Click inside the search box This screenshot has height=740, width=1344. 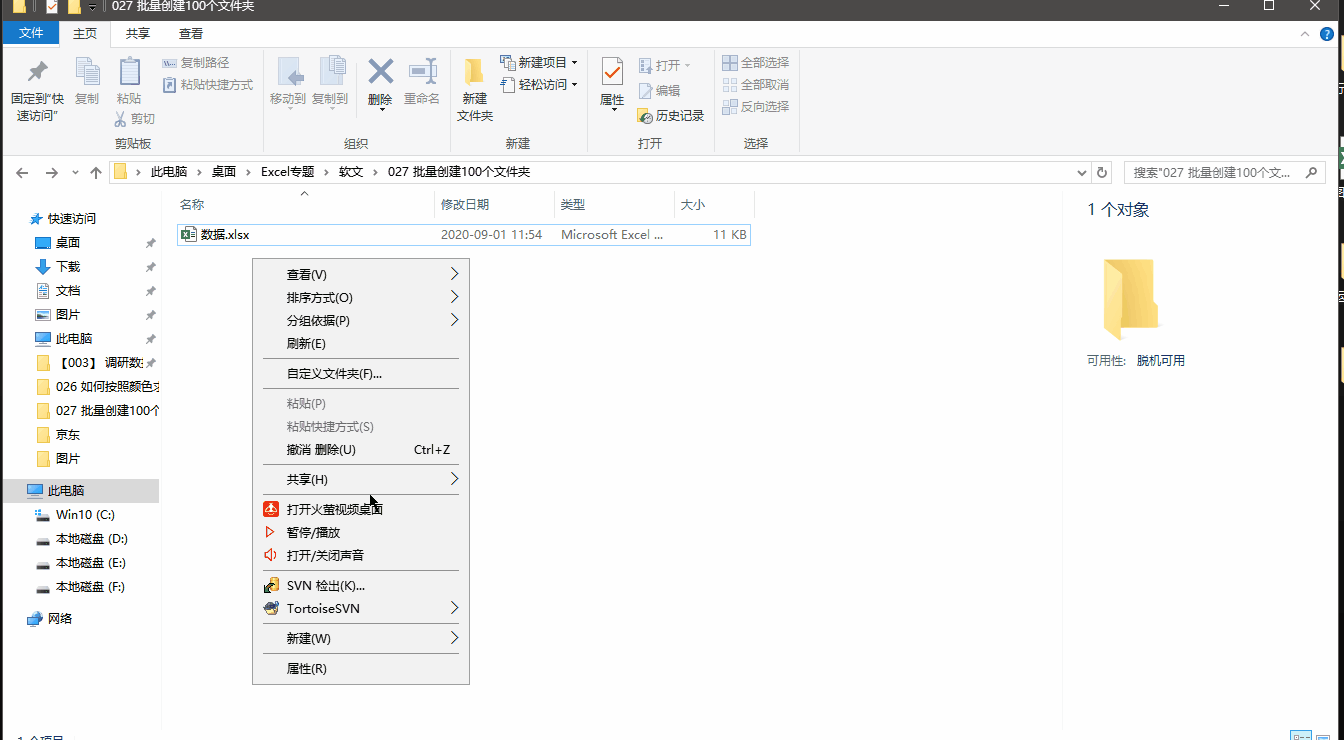[x=1215, y=172]
